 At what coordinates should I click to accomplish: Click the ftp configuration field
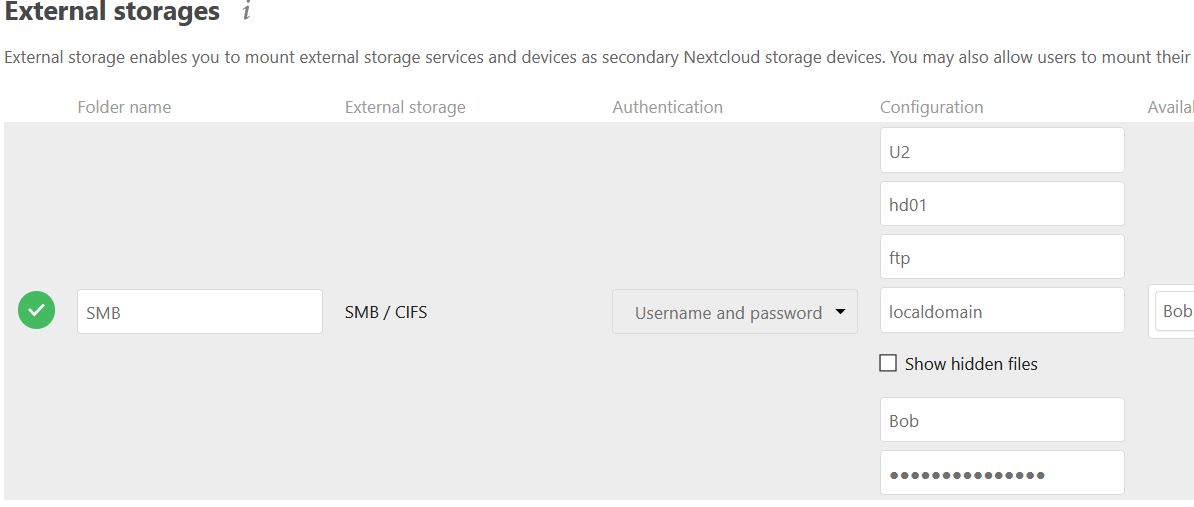pos(1002,258)
